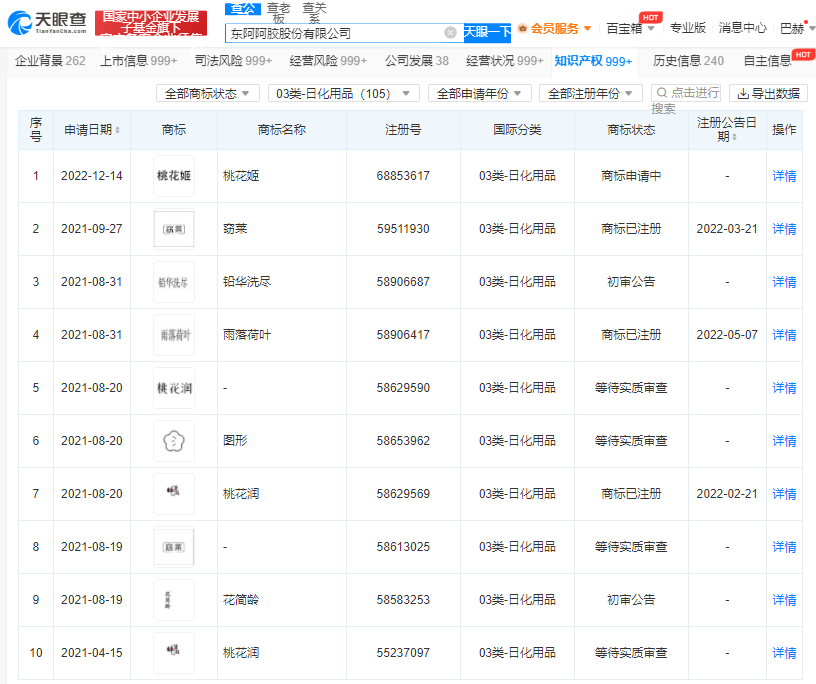Clear the search box with the X icon

[450, 33]
